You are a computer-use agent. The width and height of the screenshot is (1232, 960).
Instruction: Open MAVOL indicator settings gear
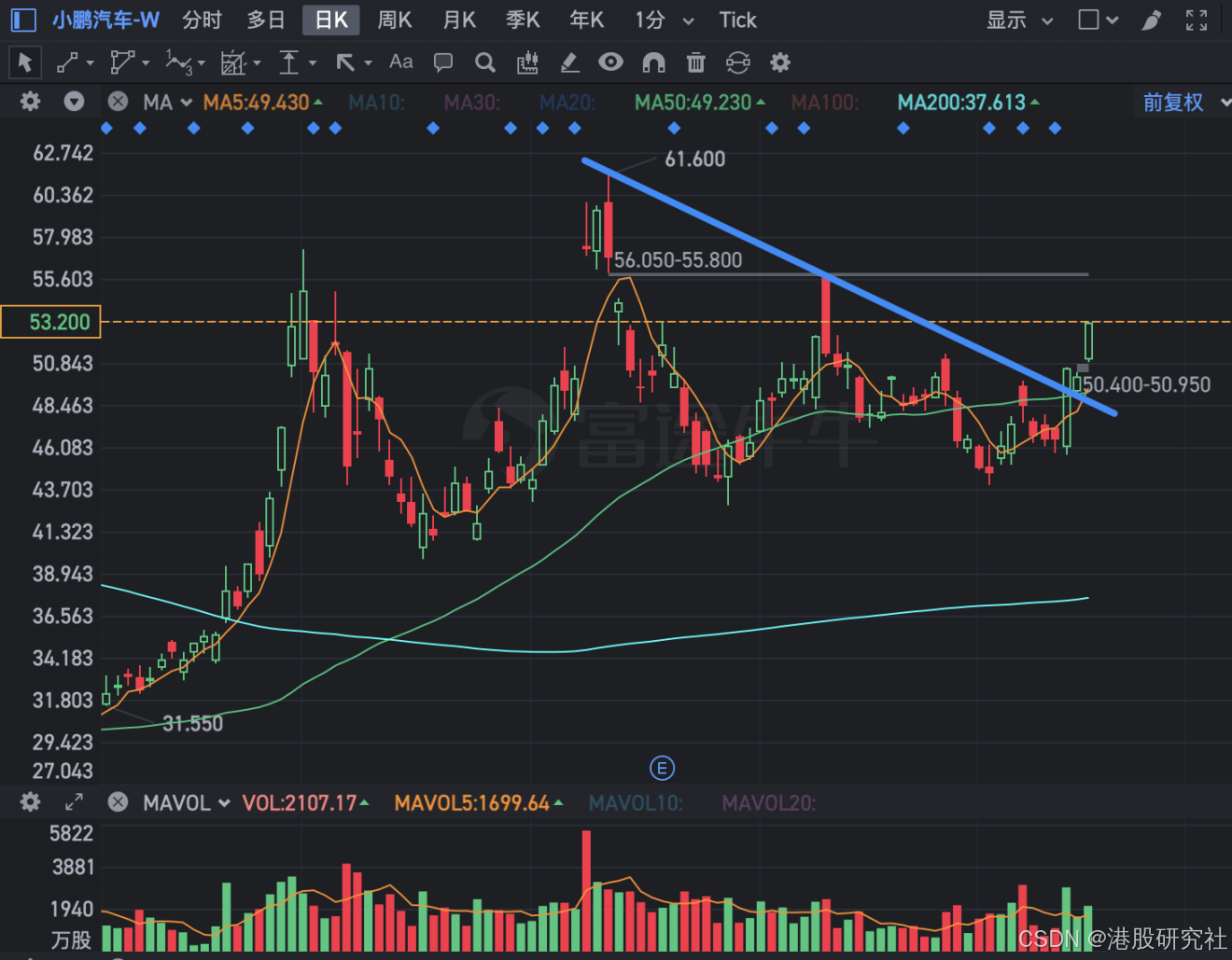31,801
